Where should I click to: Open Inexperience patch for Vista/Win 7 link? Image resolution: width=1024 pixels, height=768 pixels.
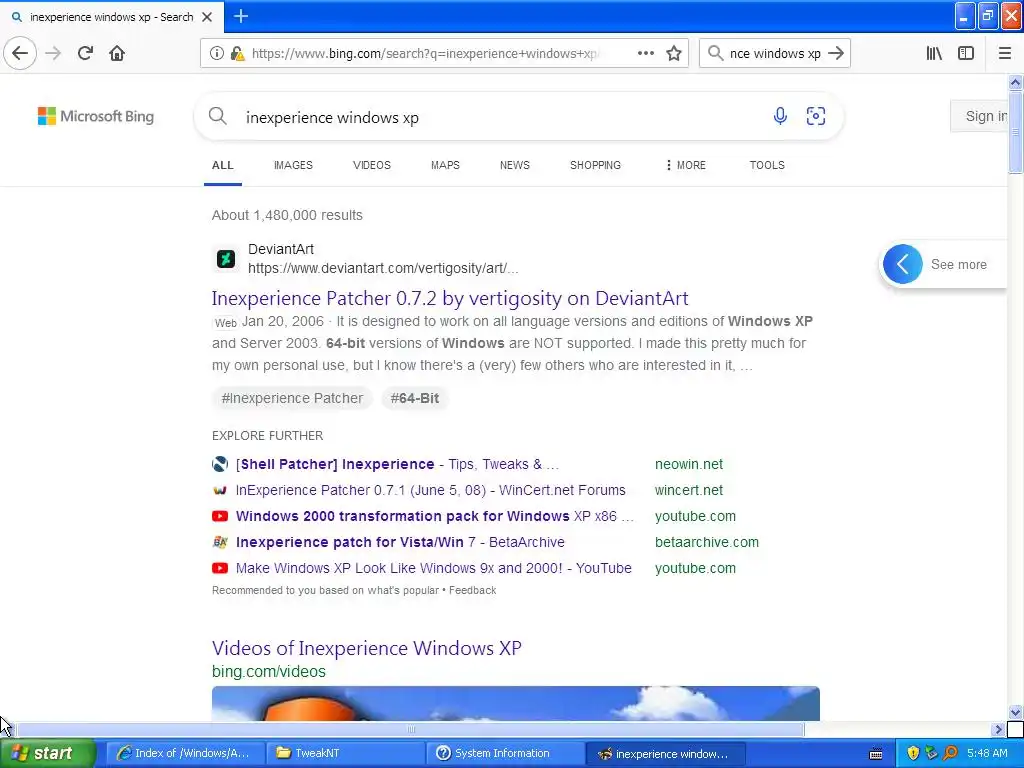click(400, 542)
